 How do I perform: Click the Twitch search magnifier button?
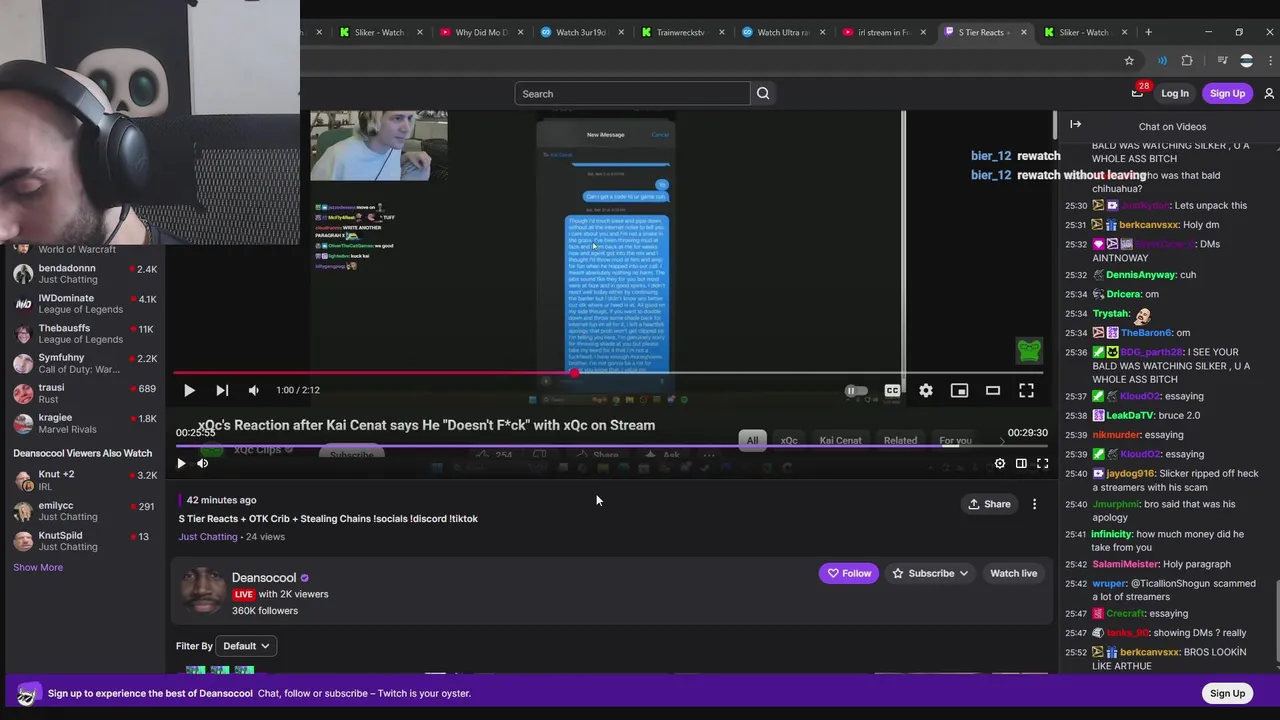click(763, 93)
